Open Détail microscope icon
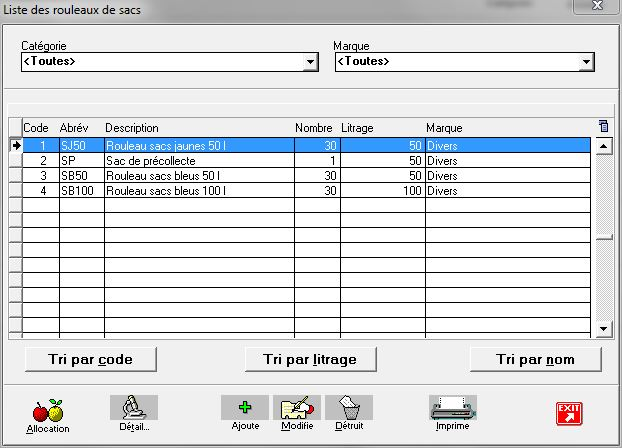The height and width of the screenshot is (448, 622). click(133, 408)
